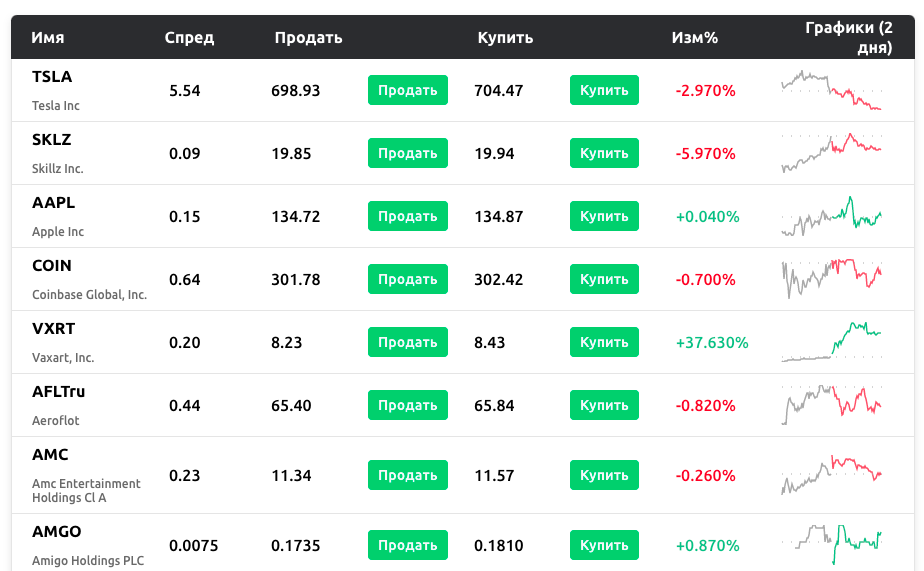
Task: Buy Apple stock with Купить button
Action: pyautogui.click(x=604, y=216)
